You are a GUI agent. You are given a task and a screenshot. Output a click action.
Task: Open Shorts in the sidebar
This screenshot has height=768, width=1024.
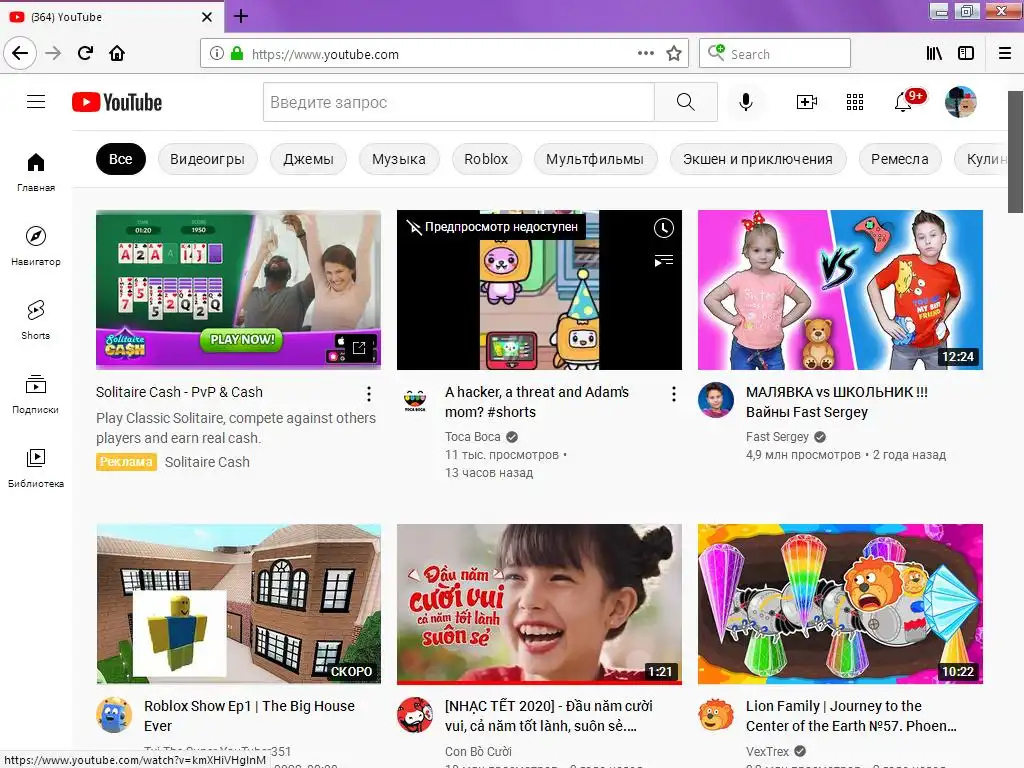point(36,320)
